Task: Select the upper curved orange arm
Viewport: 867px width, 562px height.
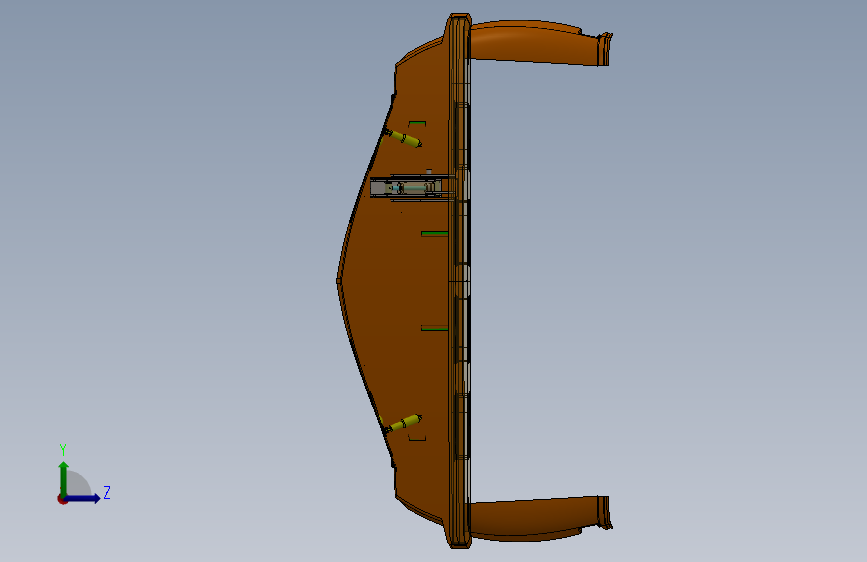Action: pos(541,43)
